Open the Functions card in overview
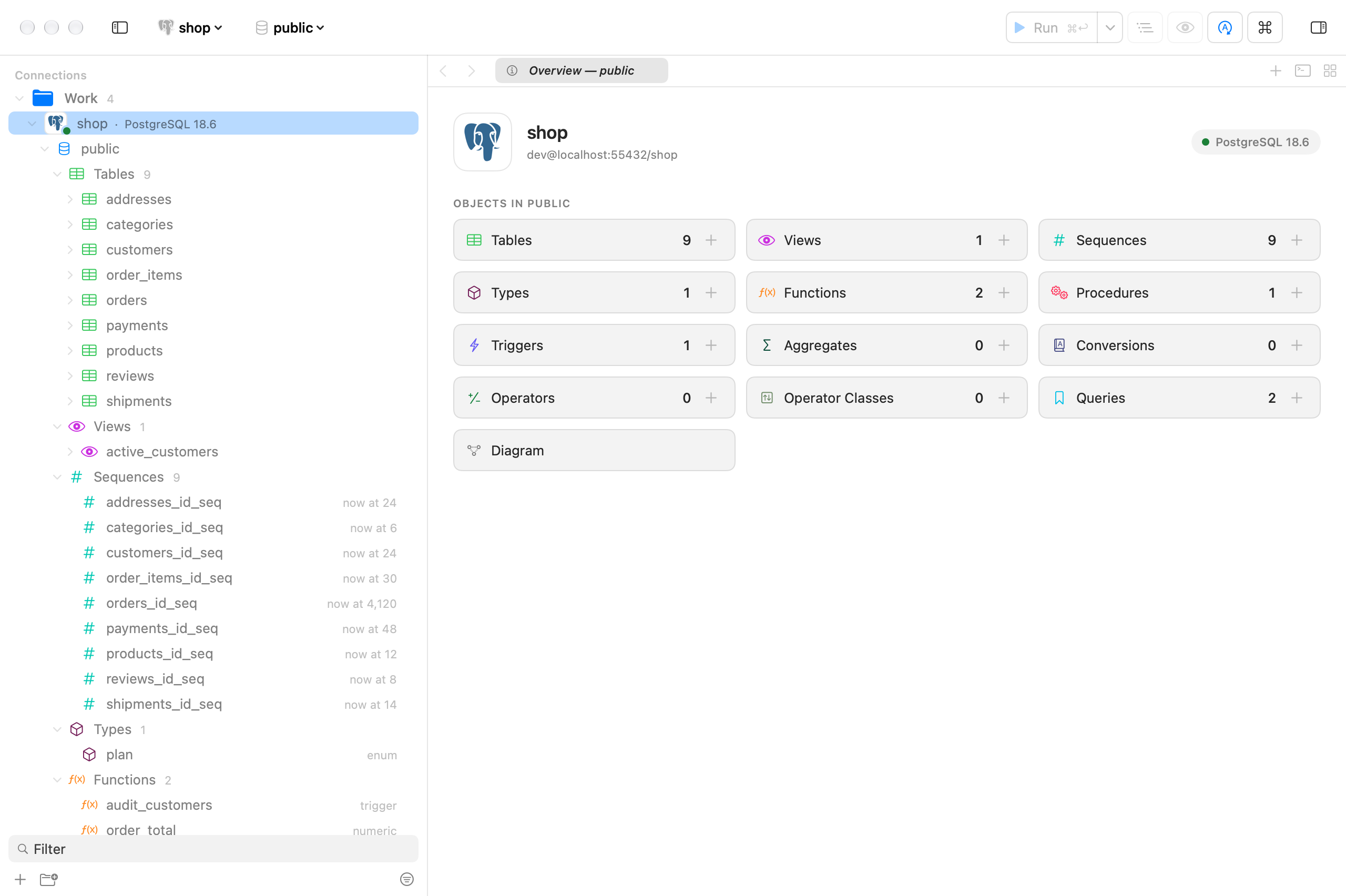Screen dimensions: 1346x896 pyautogui.click(x=886, y=292)
